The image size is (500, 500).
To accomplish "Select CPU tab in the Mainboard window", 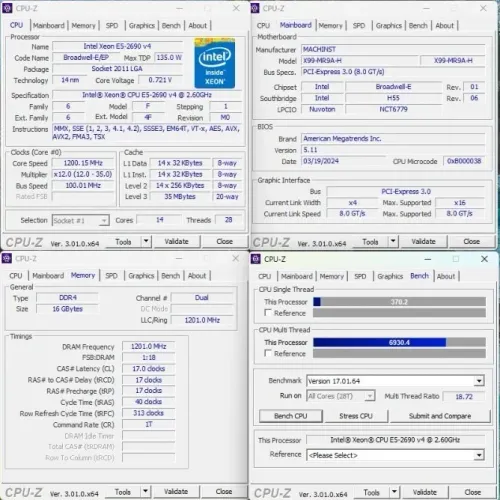I will 263,25.
